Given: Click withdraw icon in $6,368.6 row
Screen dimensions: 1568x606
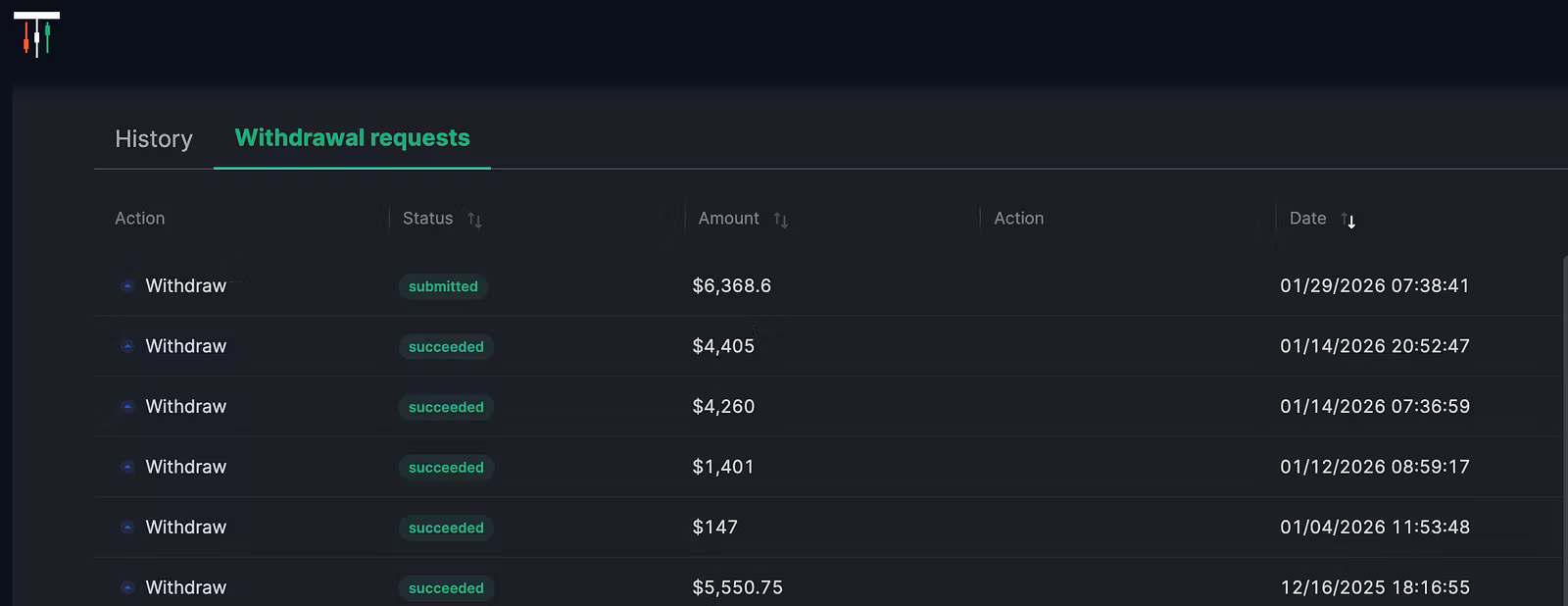Looking at the screenshot, I should (127, 286).
